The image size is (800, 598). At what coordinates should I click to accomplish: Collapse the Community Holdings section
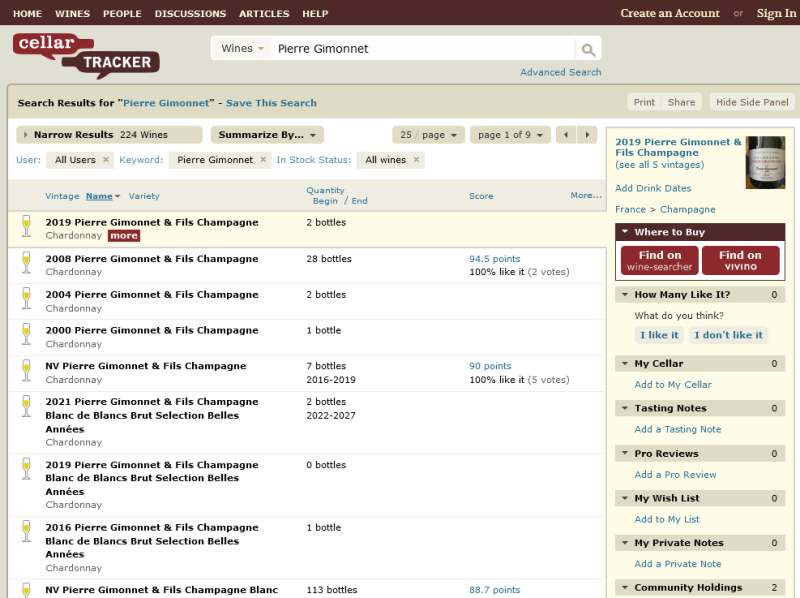625,587
